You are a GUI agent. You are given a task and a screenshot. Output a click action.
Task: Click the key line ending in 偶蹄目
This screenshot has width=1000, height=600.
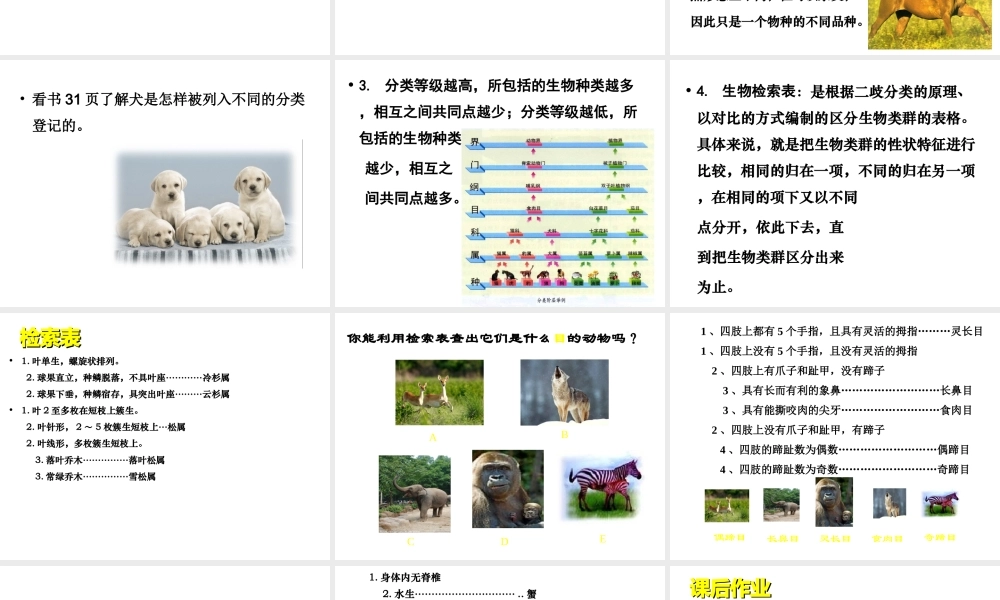tap(845, 450)
